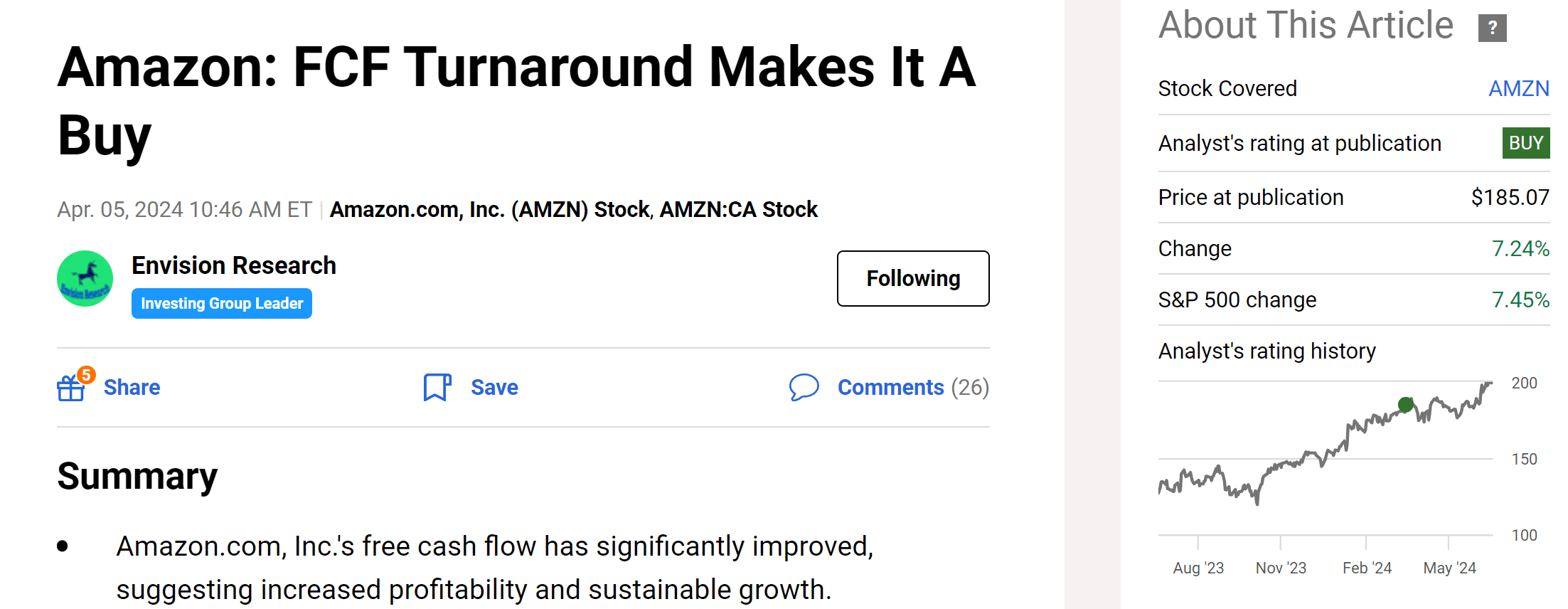This screenshot has width=1568, height=609.
Task: Click the Share text link
Action: coord(132,387)
